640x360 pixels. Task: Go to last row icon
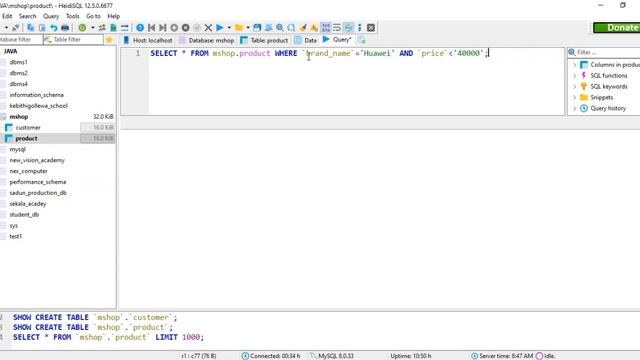coord(162,28)
